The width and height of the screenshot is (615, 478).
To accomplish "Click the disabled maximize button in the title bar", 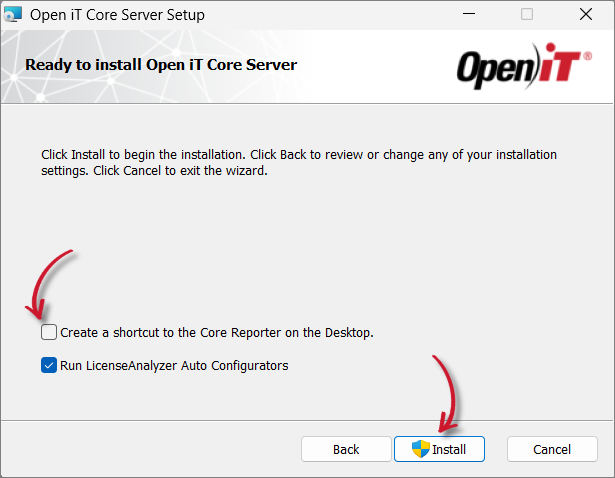I will click(527, 15).
